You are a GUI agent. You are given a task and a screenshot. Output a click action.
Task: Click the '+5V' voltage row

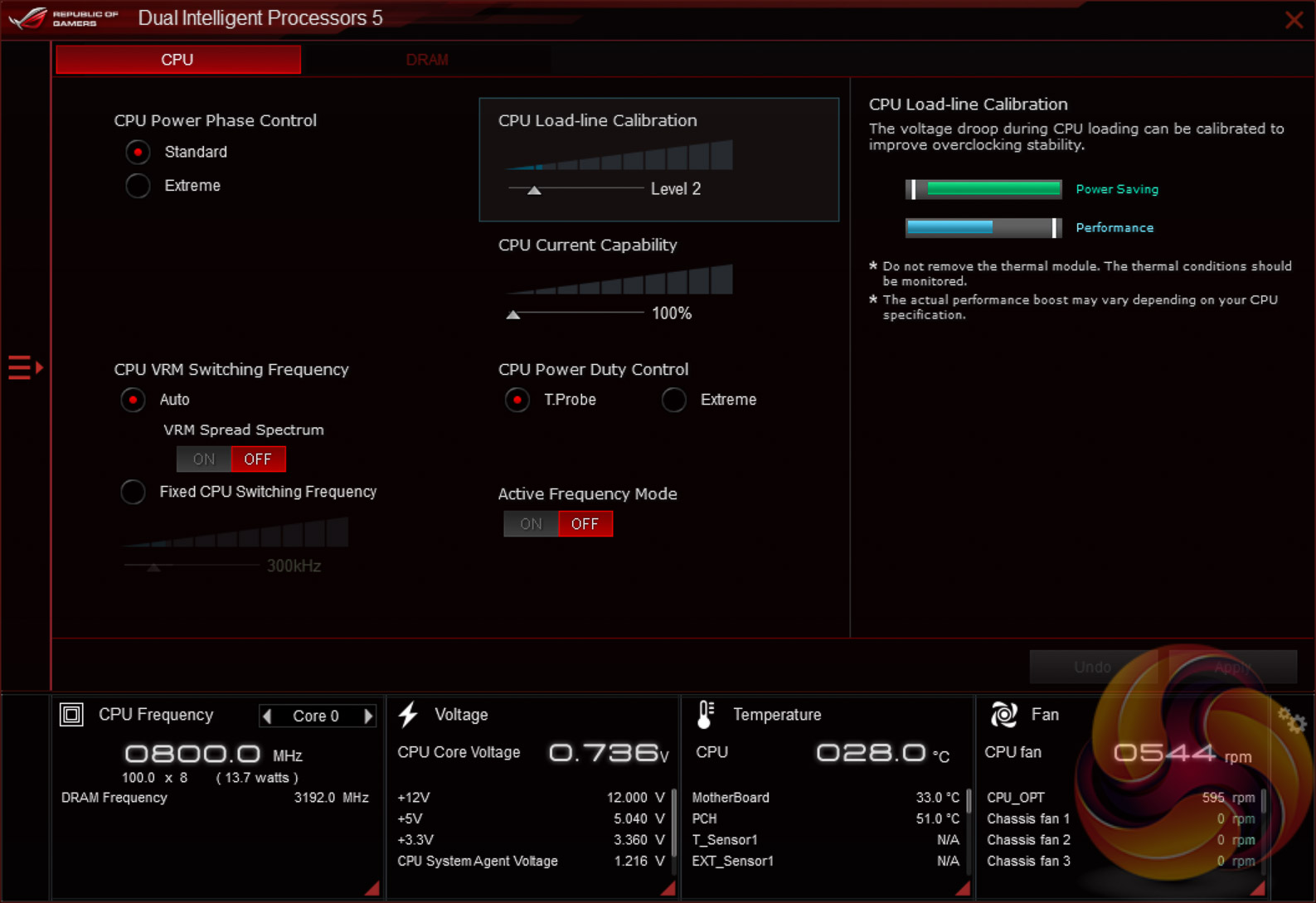click(x=531, y=818)
